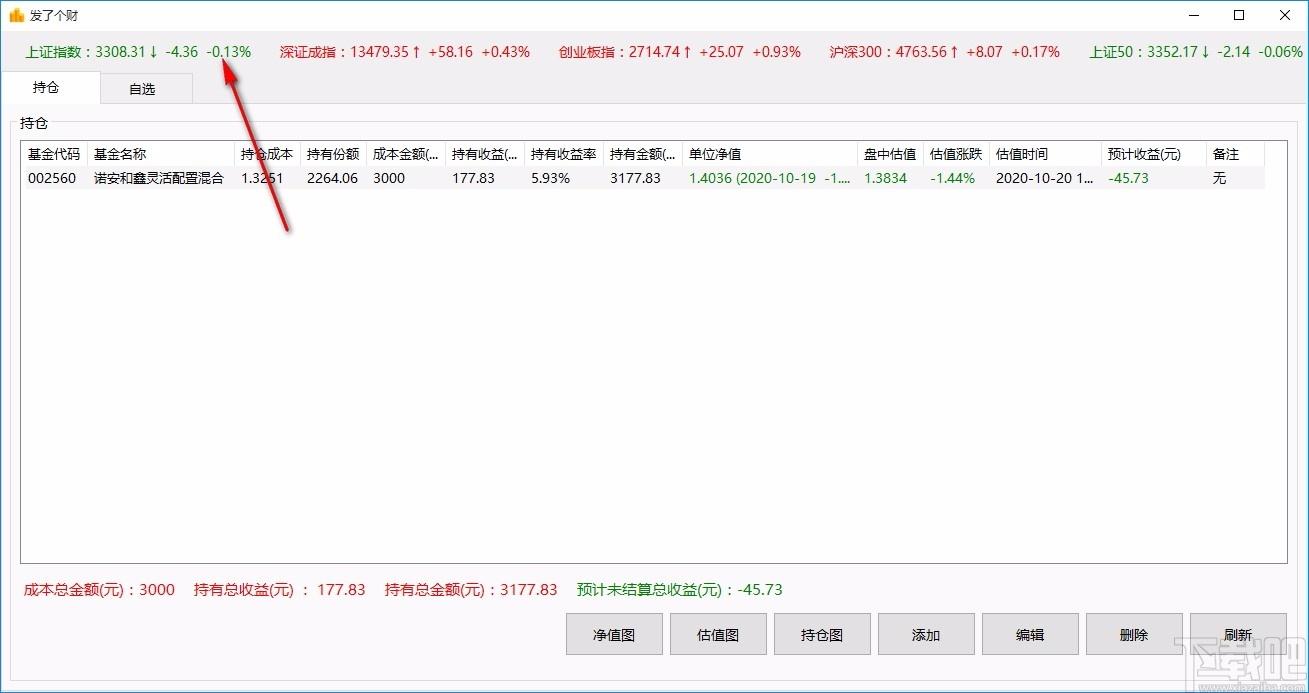
Task: Click the 净值图 button
Action: (613, 633)
